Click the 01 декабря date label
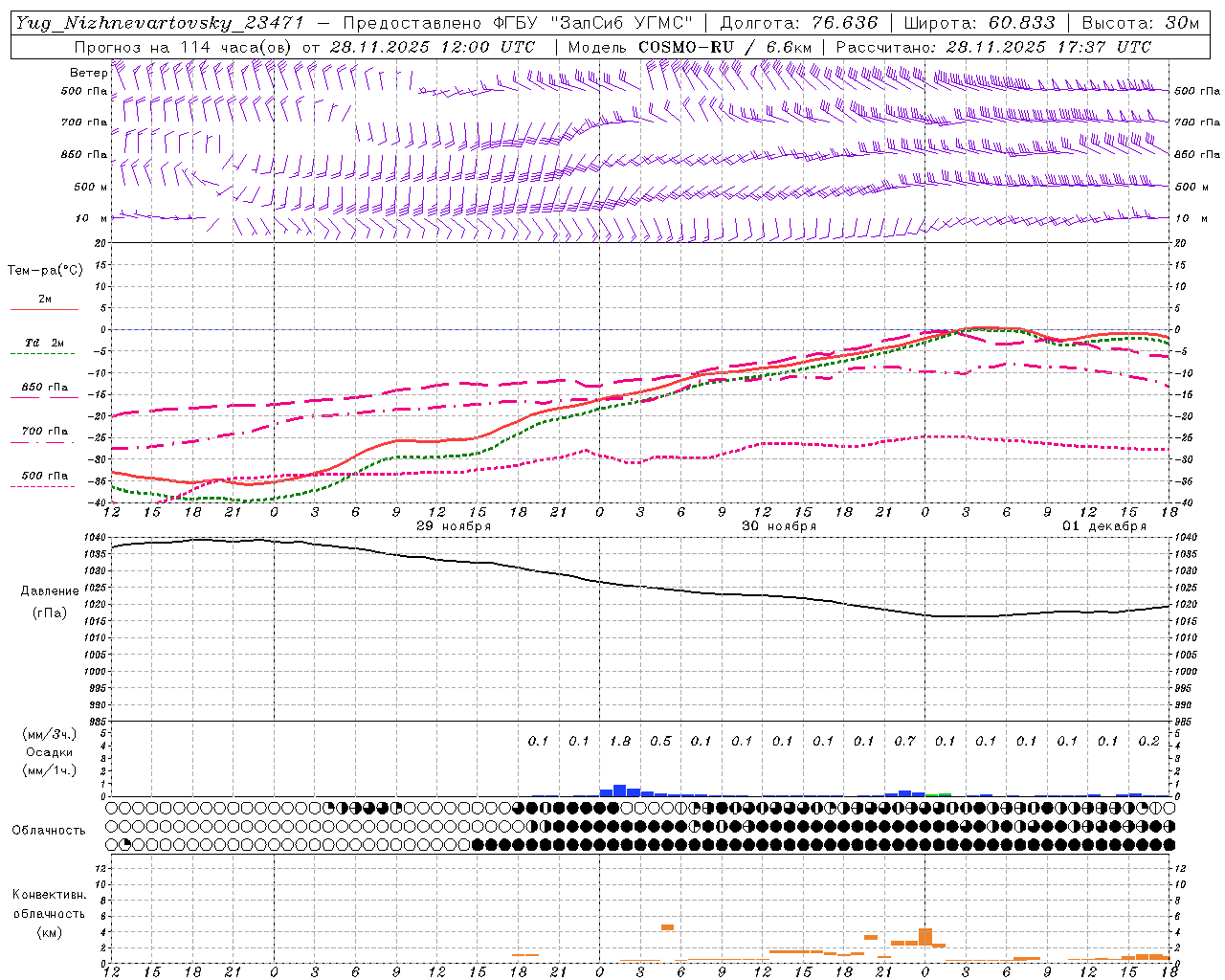Screen dimensions: 1225x980 1104,526
